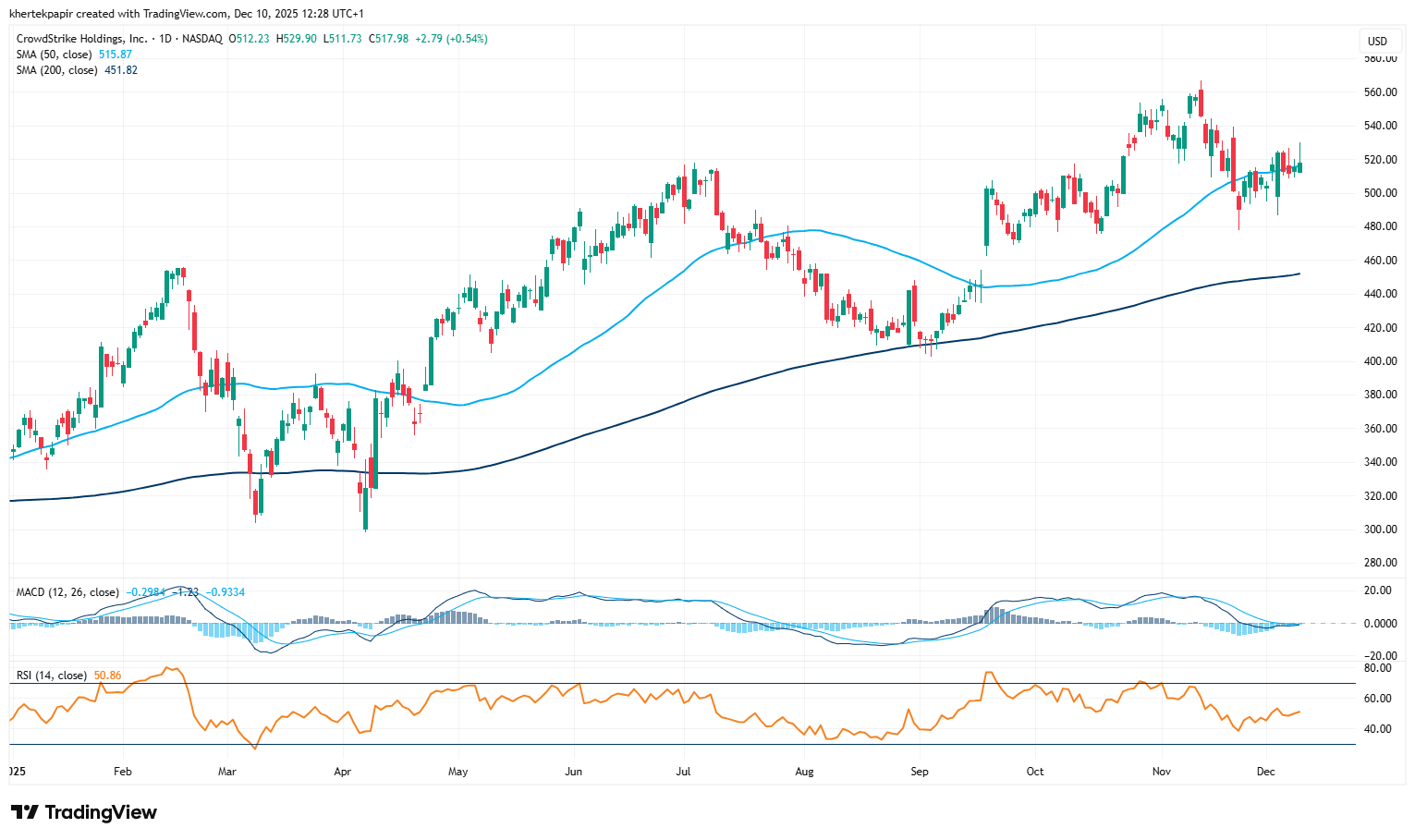The image size is (1415, 840).
Task: Select the SMA (200, close) indicator legend
Action: click(57, 70)
